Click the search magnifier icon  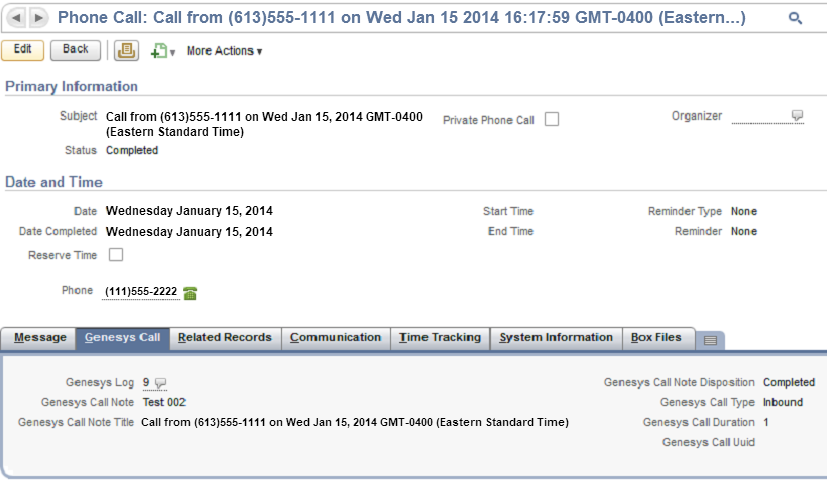(795, 18)
